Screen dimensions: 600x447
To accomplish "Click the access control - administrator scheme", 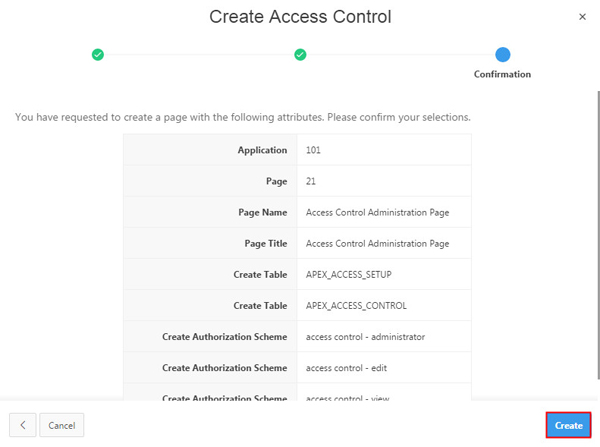I will point(365,337).
